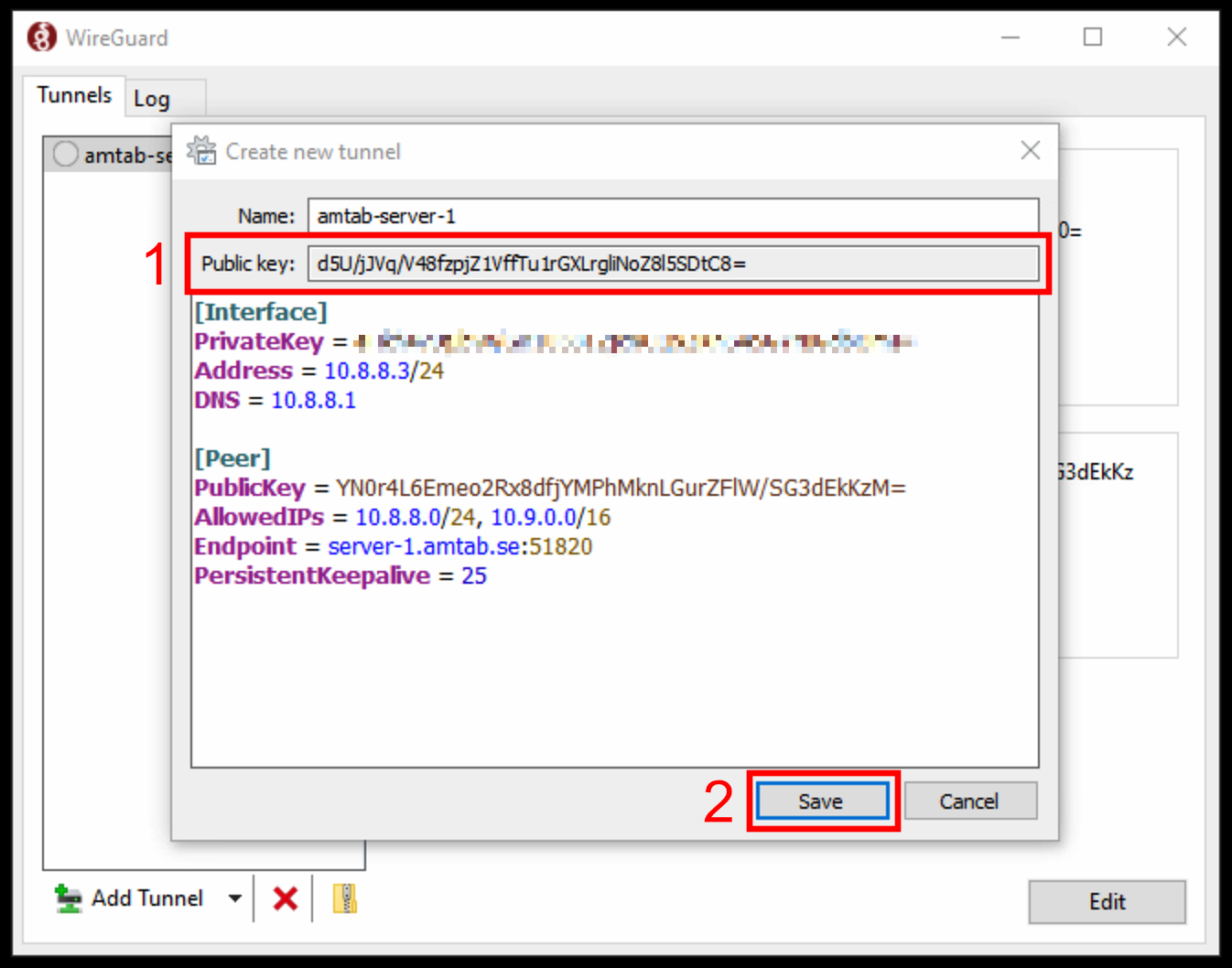Click the AllowedIPs line
Screen dimensions: 1232x968
(402, 517)
